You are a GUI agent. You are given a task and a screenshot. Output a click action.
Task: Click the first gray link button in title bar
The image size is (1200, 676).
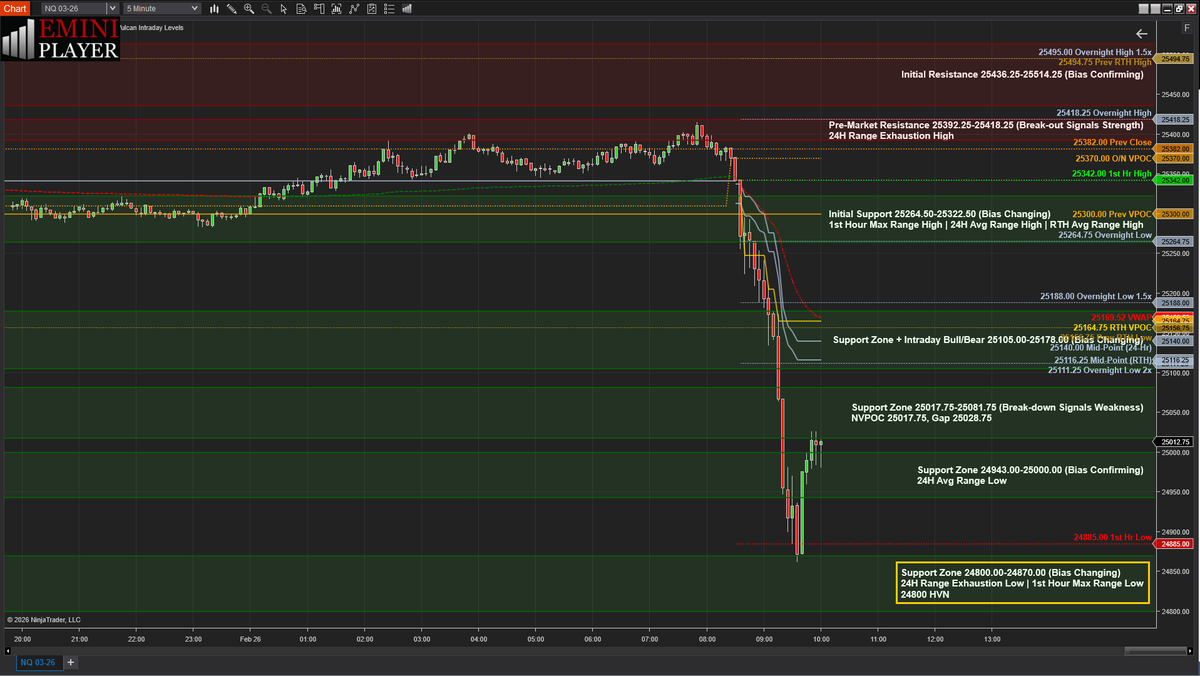tap(1143, 9)
